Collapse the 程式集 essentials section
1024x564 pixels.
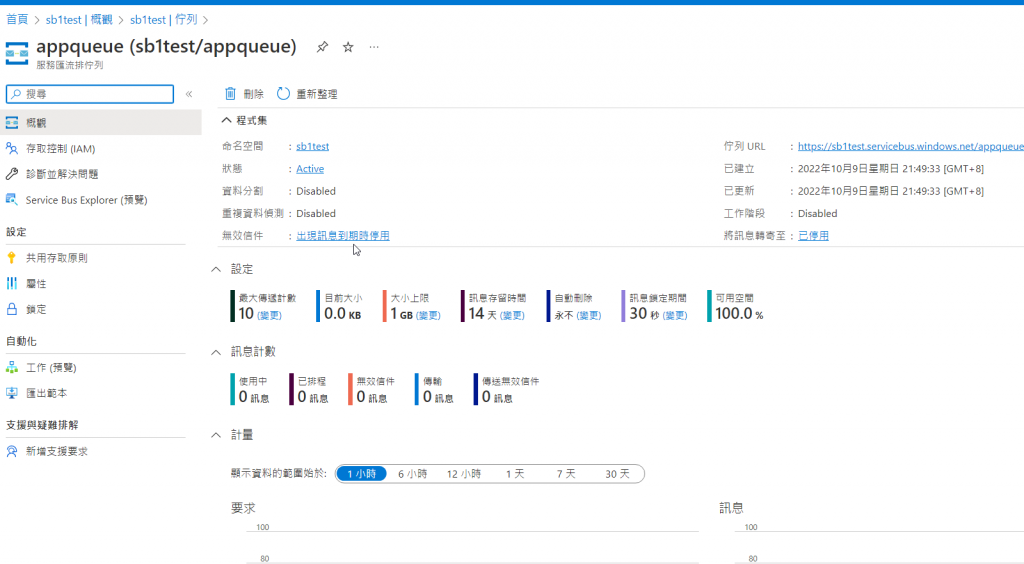click(x=226, y=120)
